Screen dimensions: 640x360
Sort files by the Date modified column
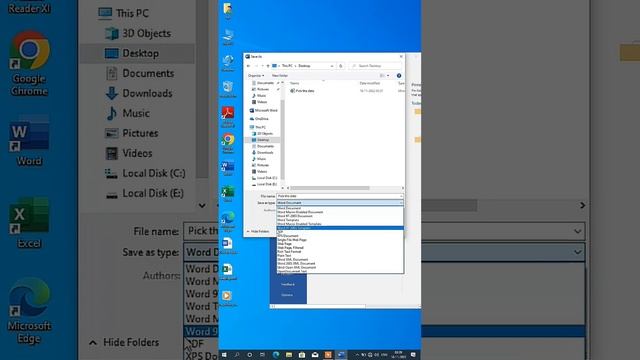click(370, 83)
